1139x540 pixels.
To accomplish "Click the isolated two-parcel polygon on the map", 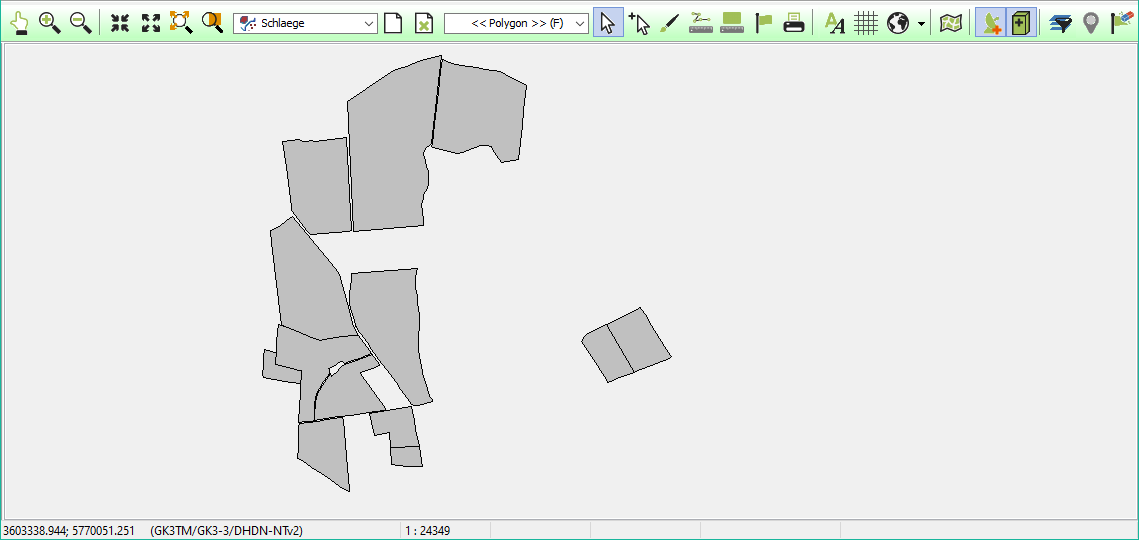I will tap(627, 345).
